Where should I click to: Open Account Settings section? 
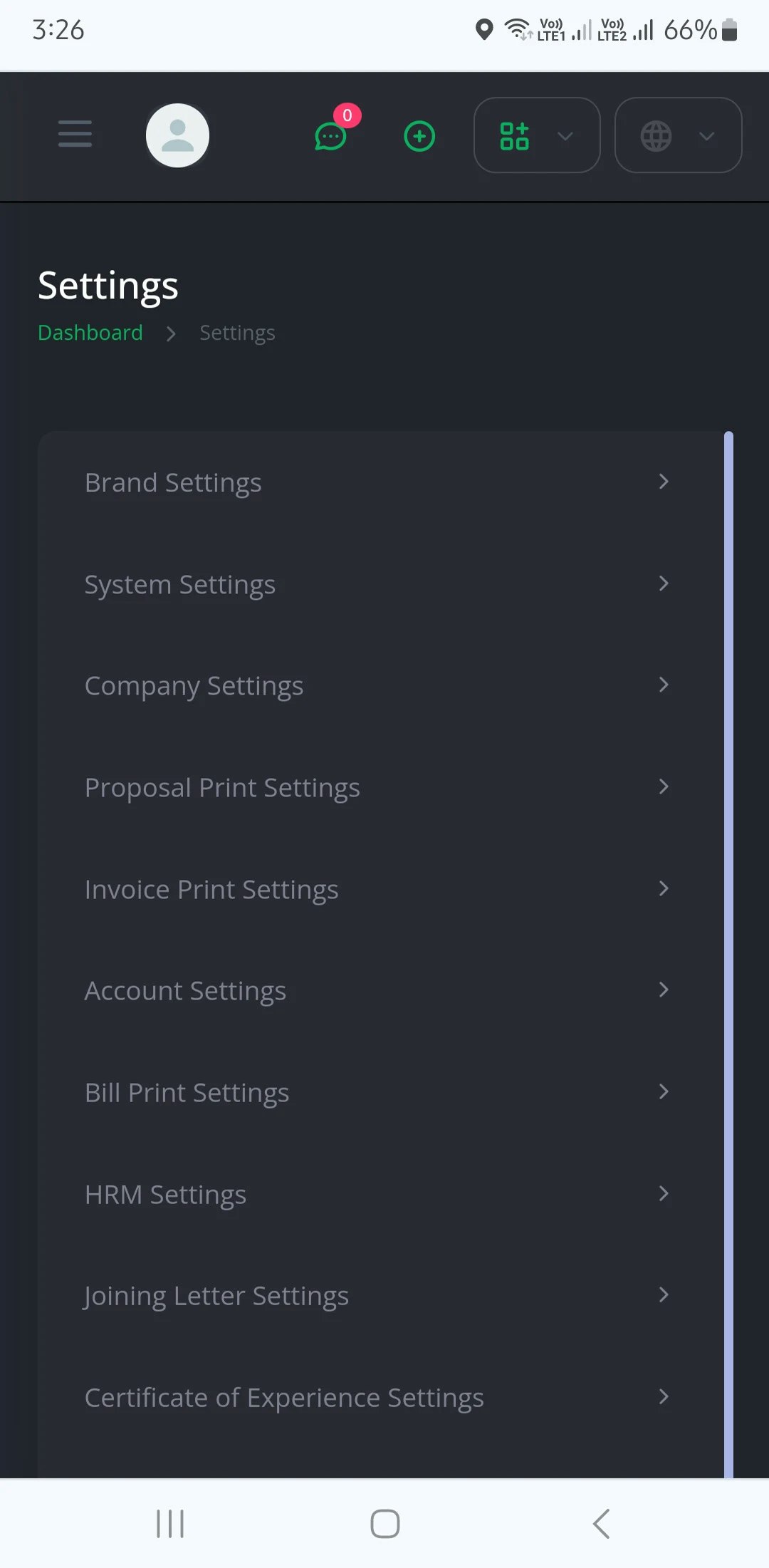click(185, 991)
